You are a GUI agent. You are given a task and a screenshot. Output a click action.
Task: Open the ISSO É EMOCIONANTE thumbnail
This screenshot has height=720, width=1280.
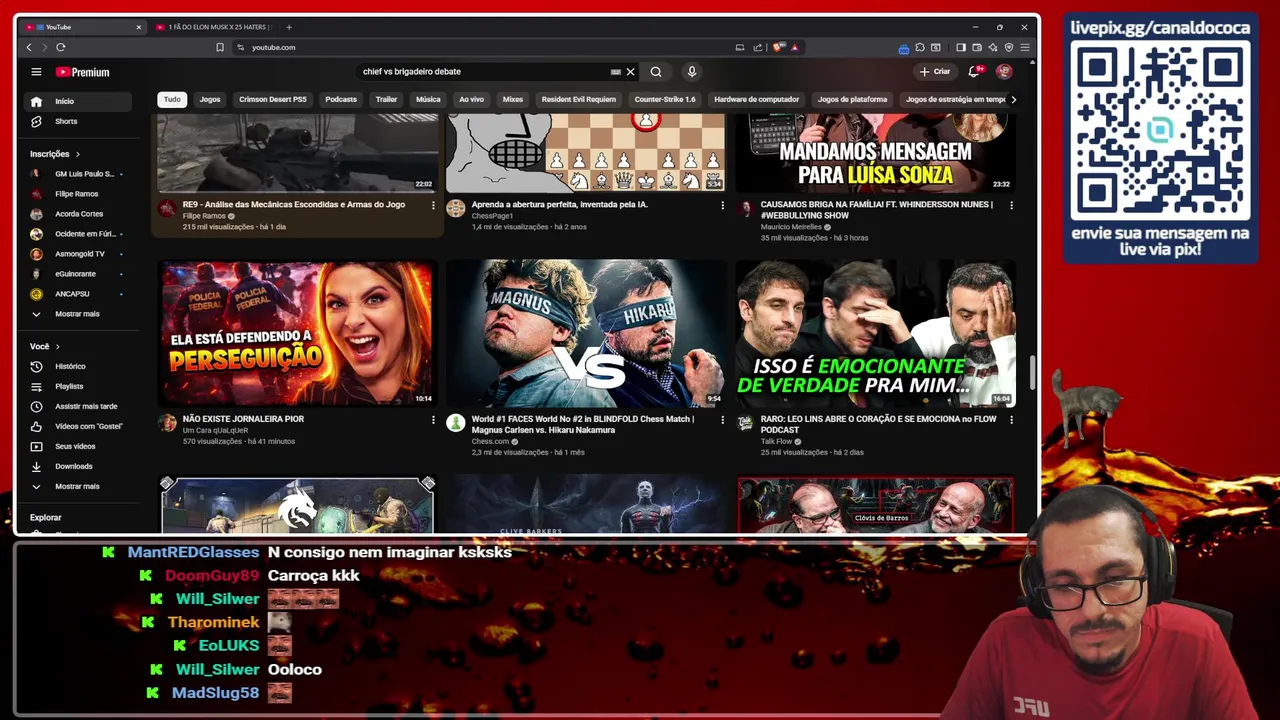pyautogui.click(x=875, y=333)
